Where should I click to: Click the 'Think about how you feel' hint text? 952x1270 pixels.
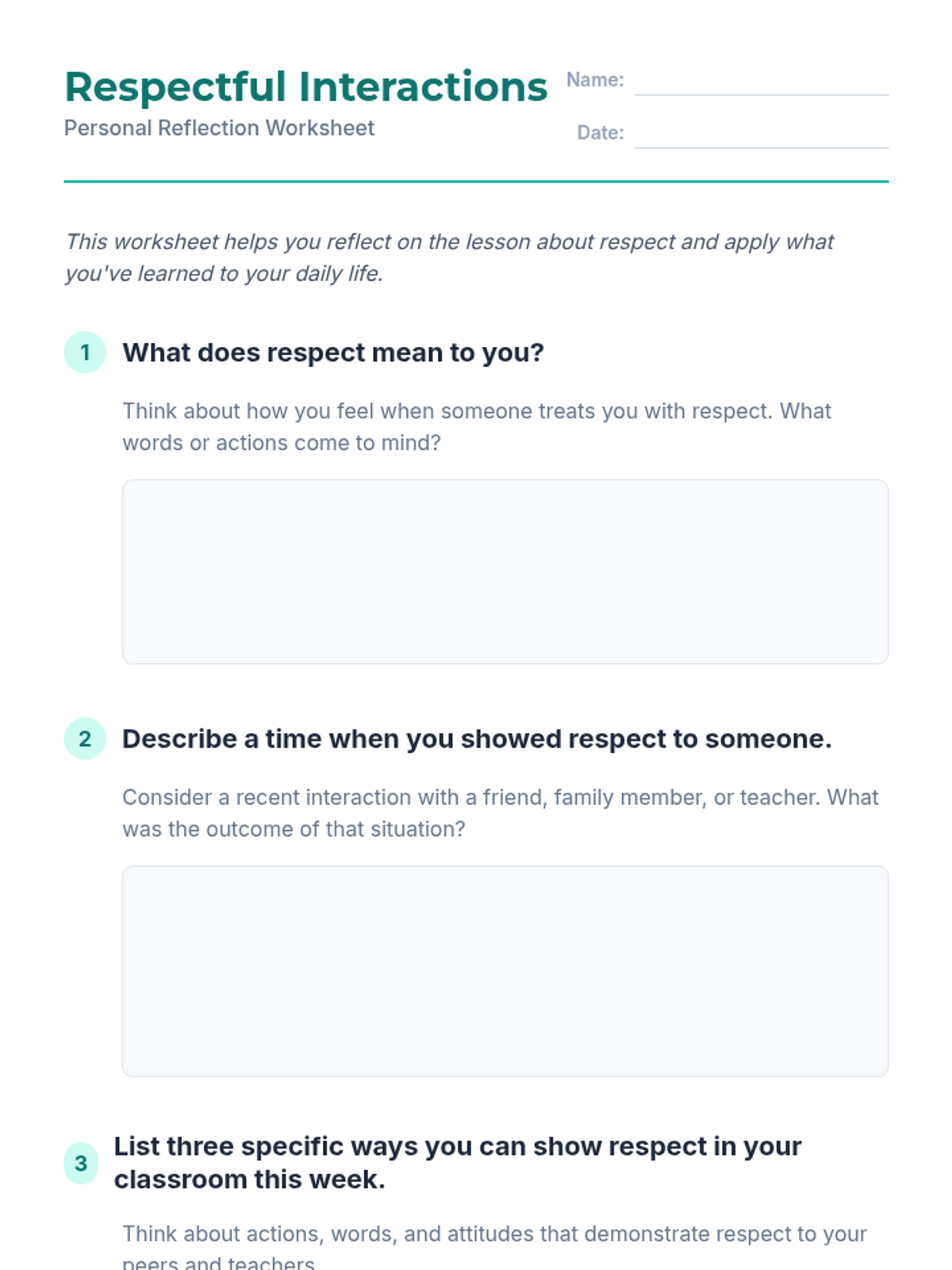(x=477, y=427)
